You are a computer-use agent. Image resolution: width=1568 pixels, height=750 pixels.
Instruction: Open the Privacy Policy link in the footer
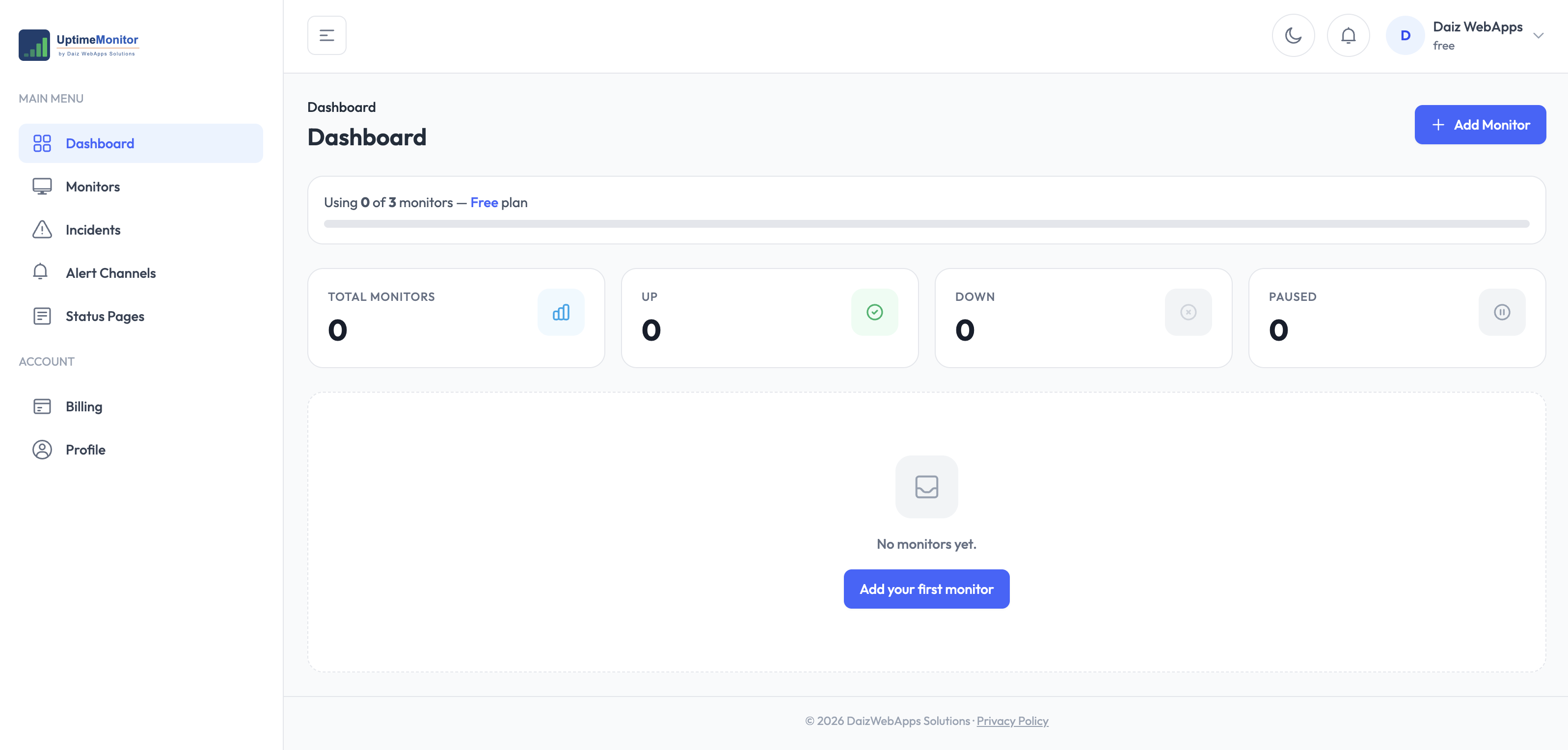(x=1012, y=721)
